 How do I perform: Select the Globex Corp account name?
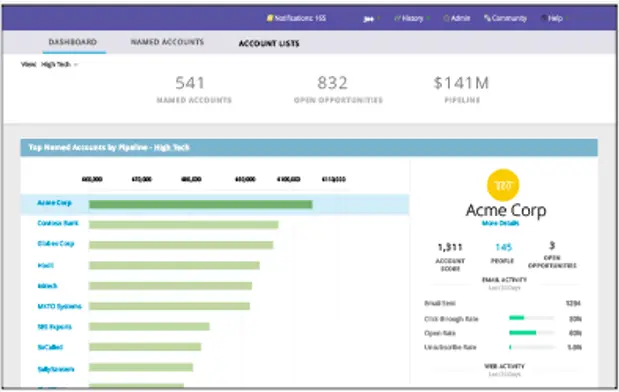pyautogui.click(x=56, y=244)
